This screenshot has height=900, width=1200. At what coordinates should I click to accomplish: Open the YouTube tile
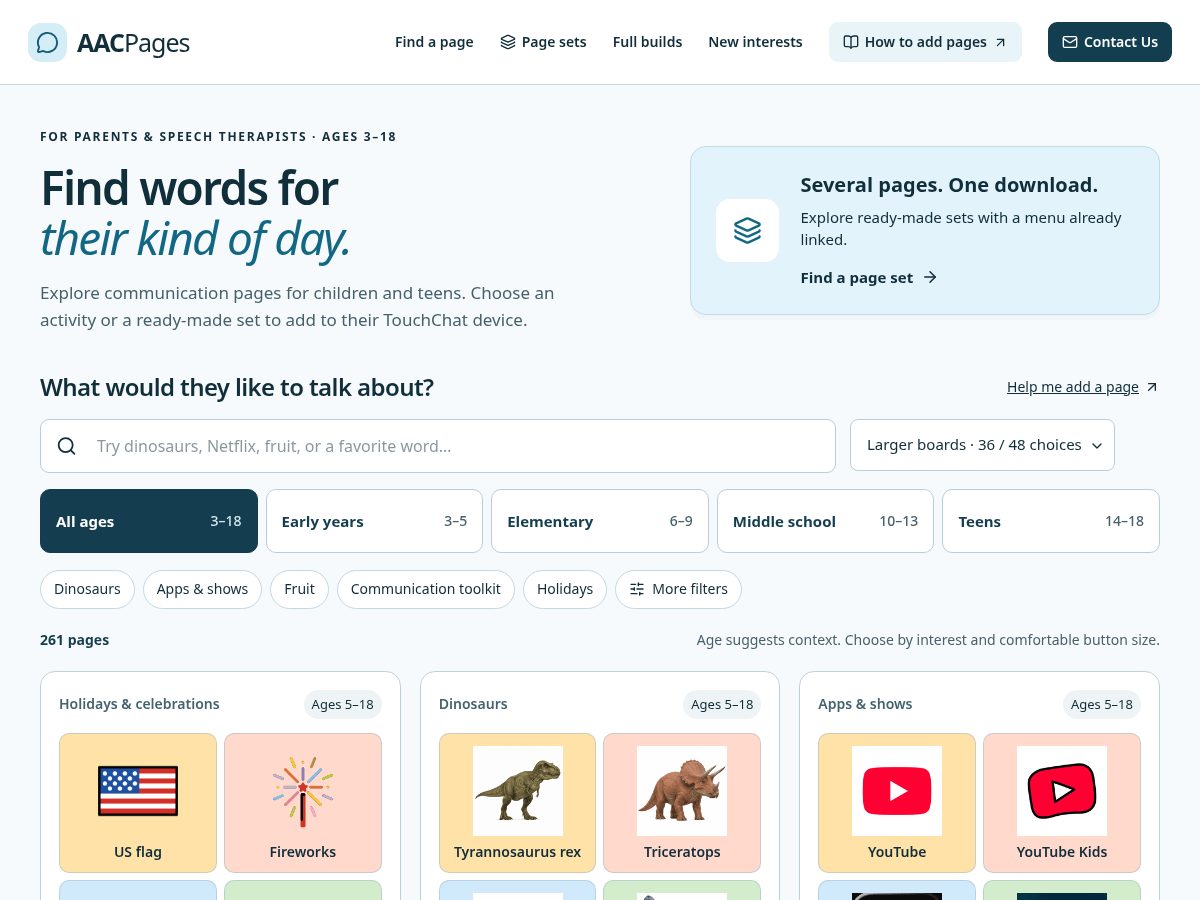(897, 803)
